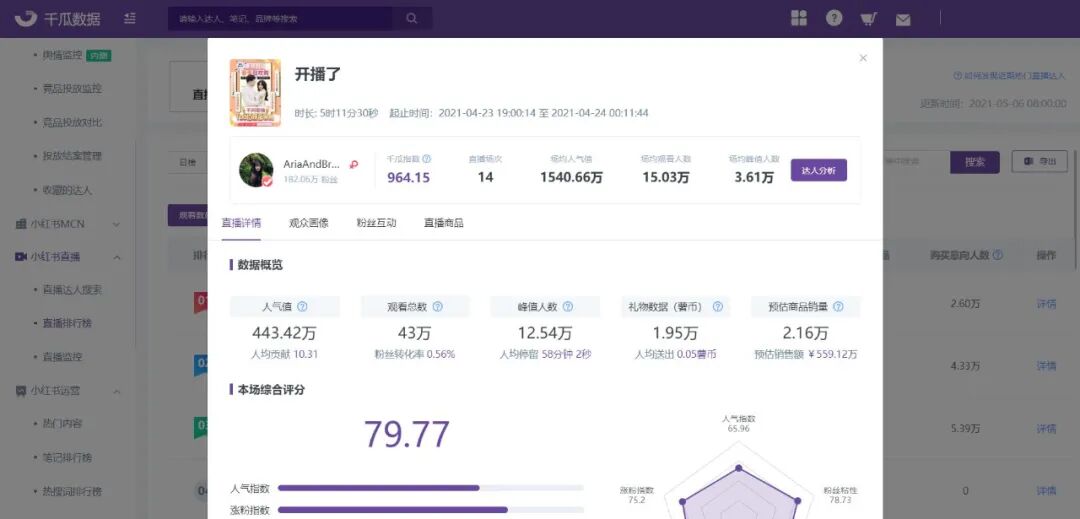Select the 日榜 tab in background page
This screenshot has height=519, width=1080.
pos(187,162)
